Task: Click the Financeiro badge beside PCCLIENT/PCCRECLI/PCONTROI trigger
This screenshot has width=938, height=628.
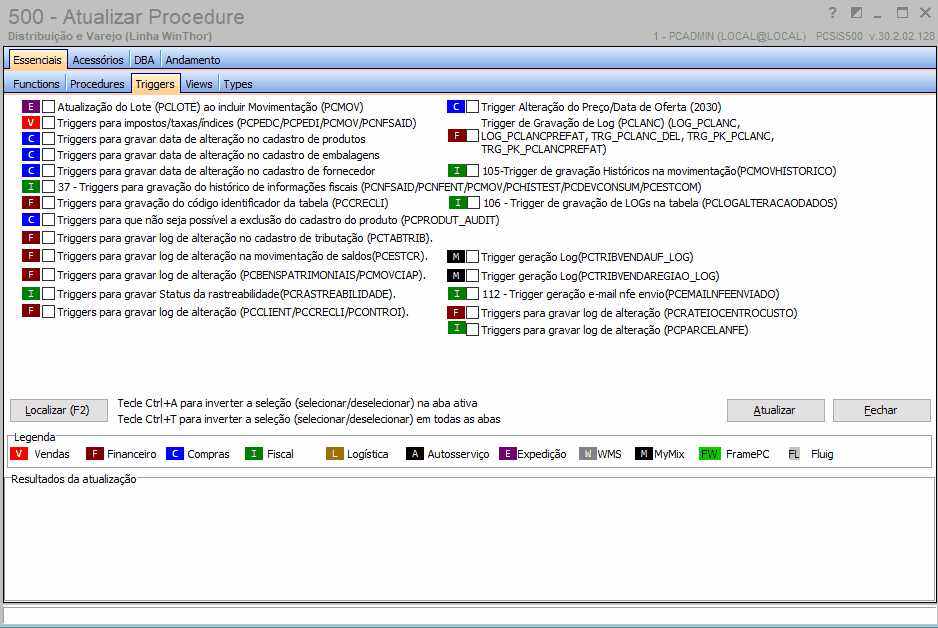Action: click(31, 311)
